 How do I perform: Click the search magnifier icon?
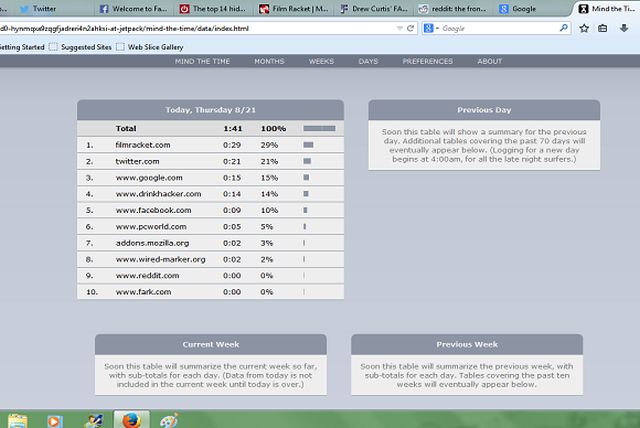point(564,28)
